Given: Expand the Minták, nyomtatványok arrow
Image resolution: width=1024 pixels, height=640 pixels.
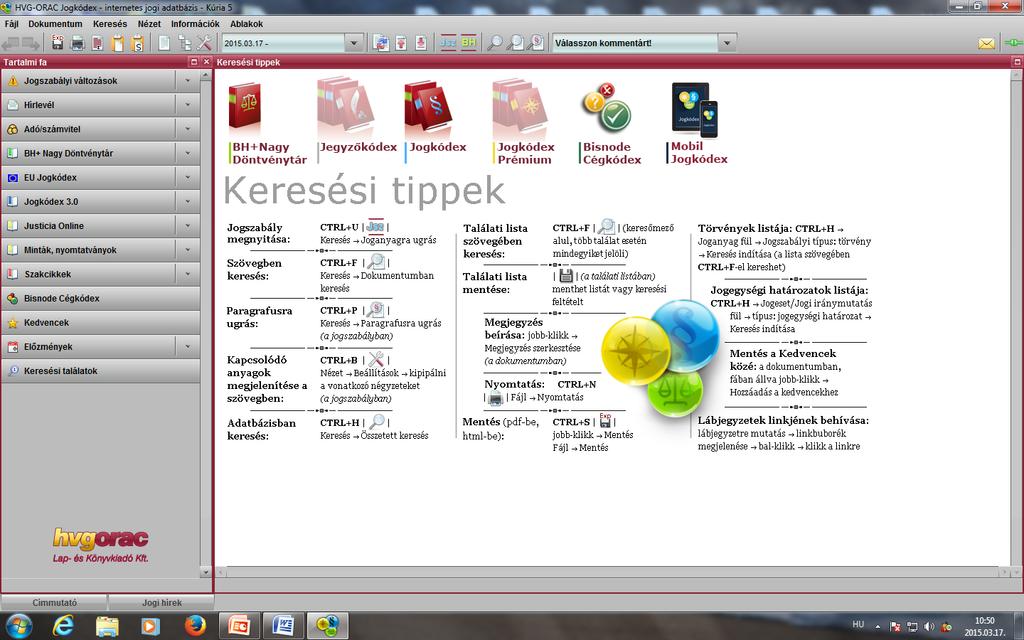Looking at the screenshot, I should [188, 249].
